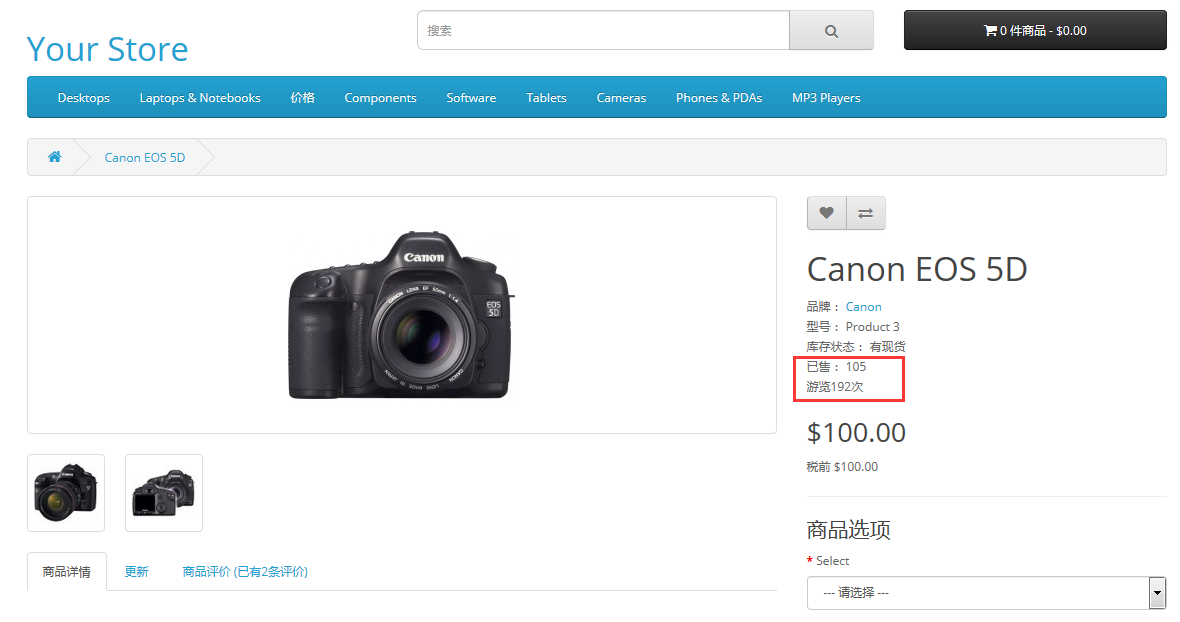Select the Tablets menu item

tap(546, 98)
